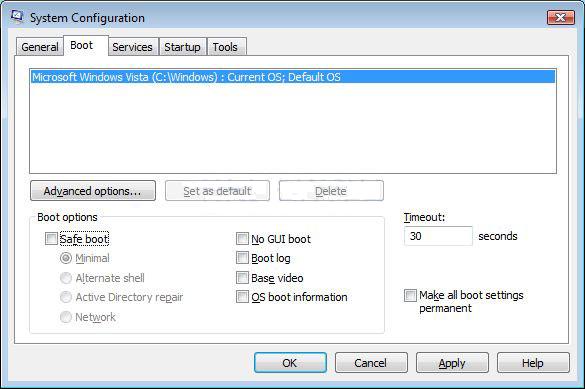Open Advanced options dialog

(93, 191)
